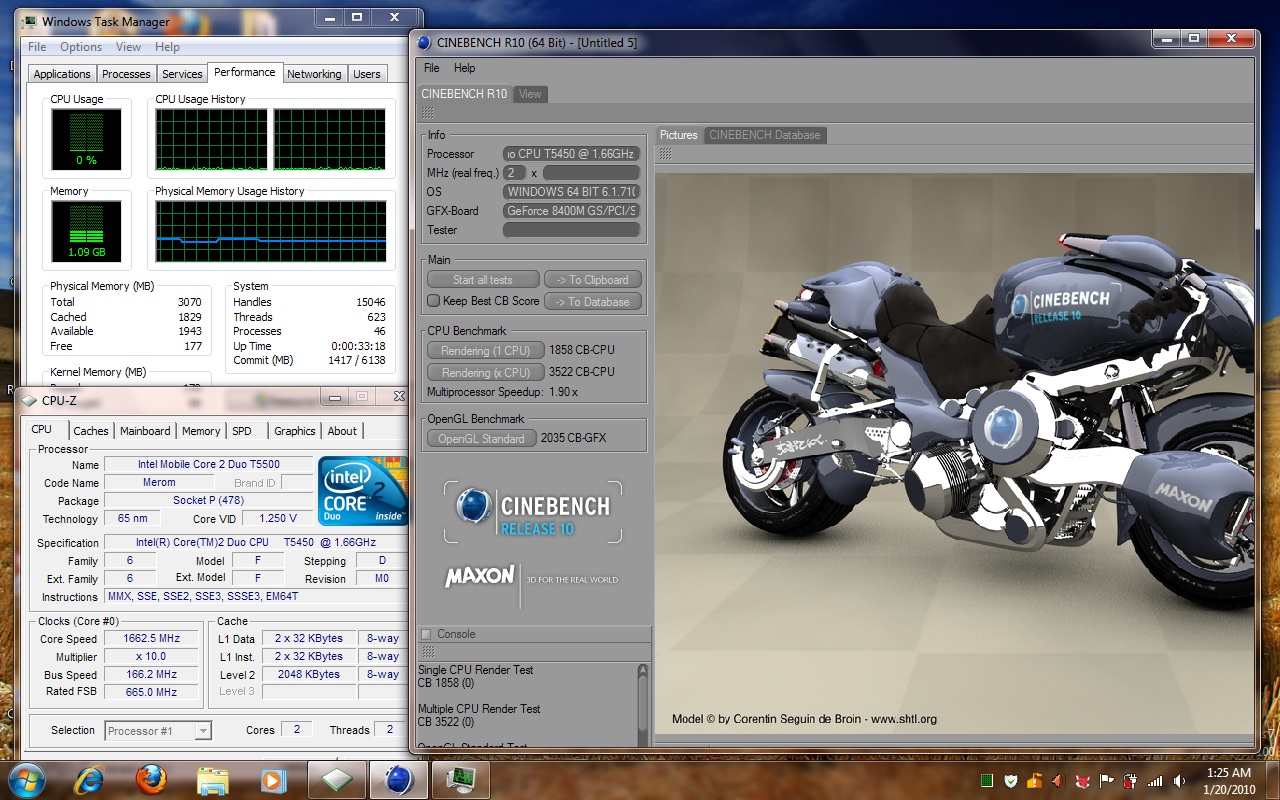The height and width of the screenshot is (800, 1280).
Task: Click the battery power plug tray icon
Action: (x=1131, y=781)
